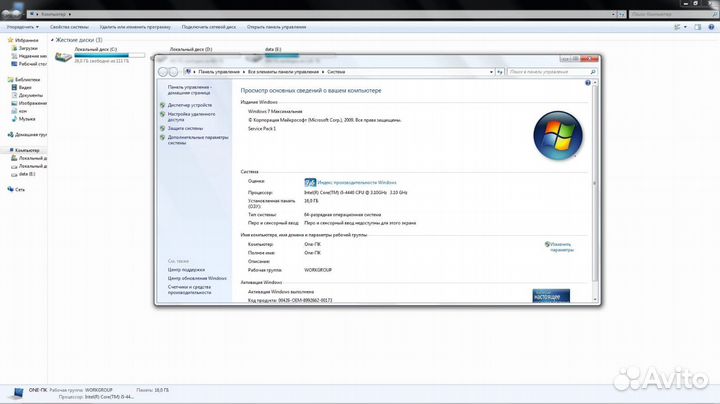The image size is (720, 404).
Task: Open Упорядочить dropdown menu
Action: [x=22, y=26]
